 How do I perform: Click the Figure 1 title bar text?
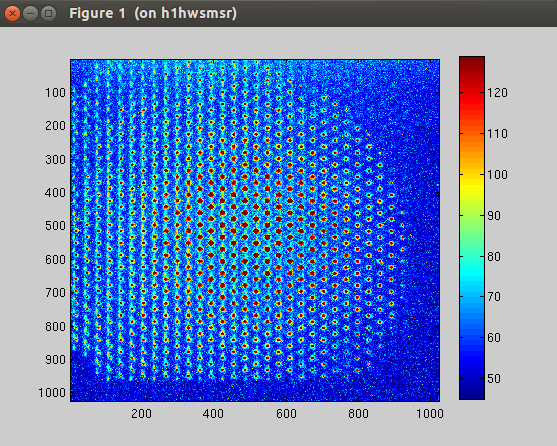click(x=153, y=13)
